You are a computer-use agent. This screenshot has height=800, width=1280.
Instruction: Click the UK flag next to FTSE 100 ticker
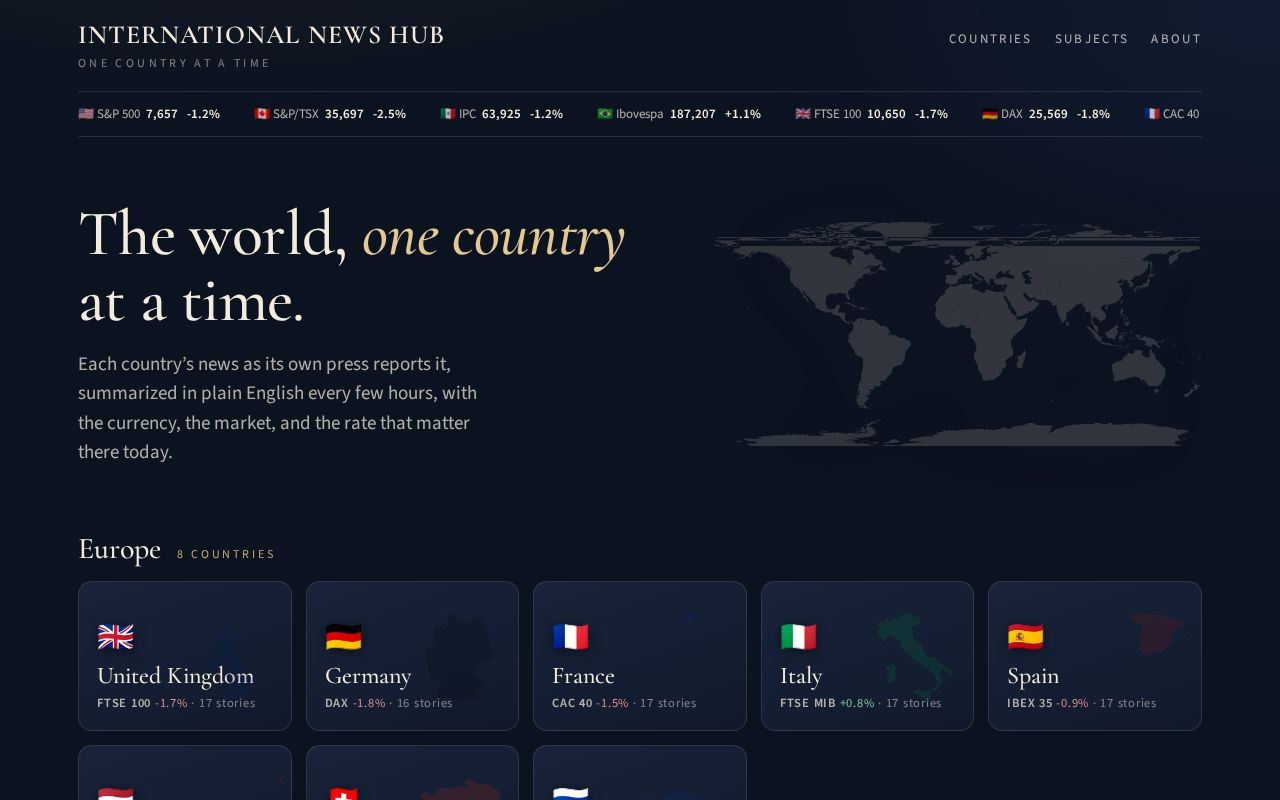(803, 114)
